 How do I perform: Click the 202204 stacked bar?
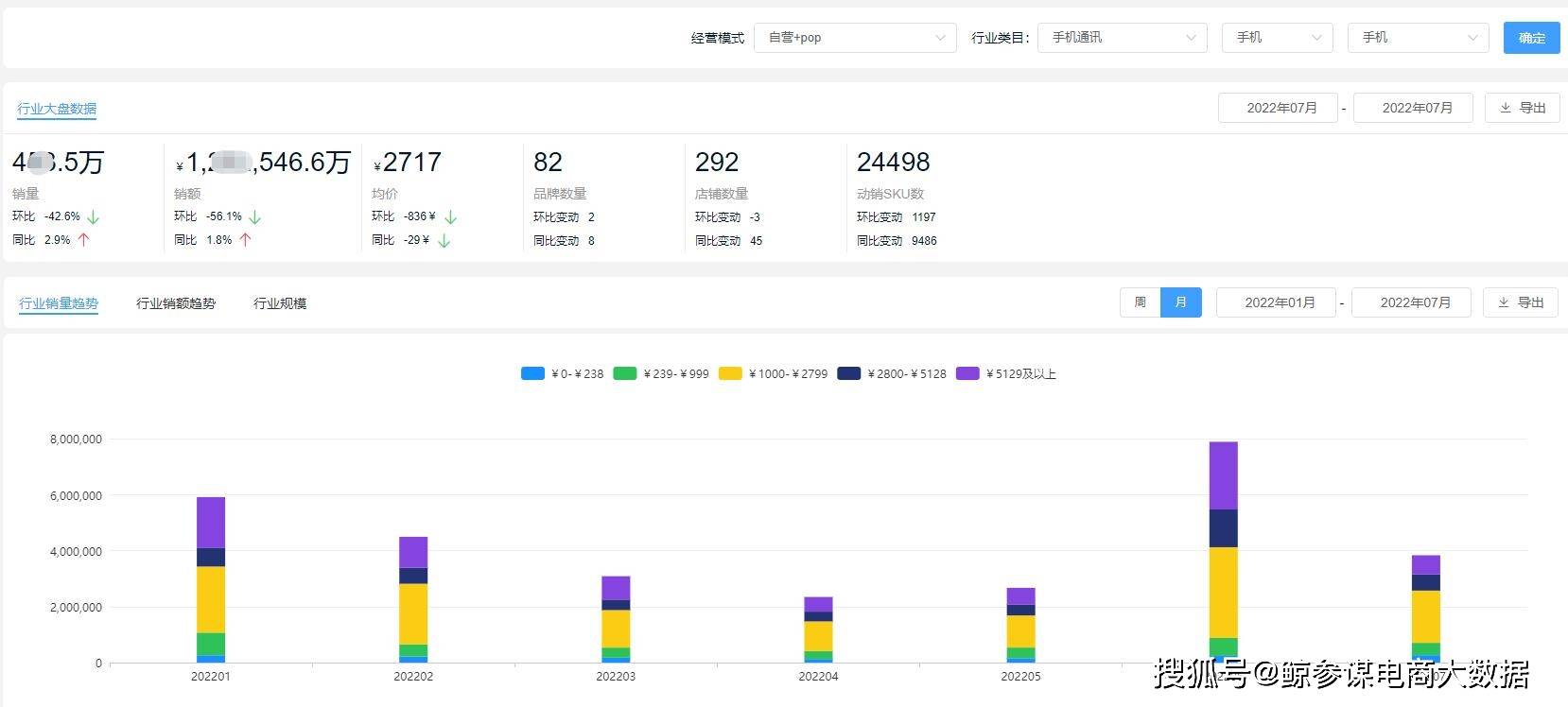818,629
